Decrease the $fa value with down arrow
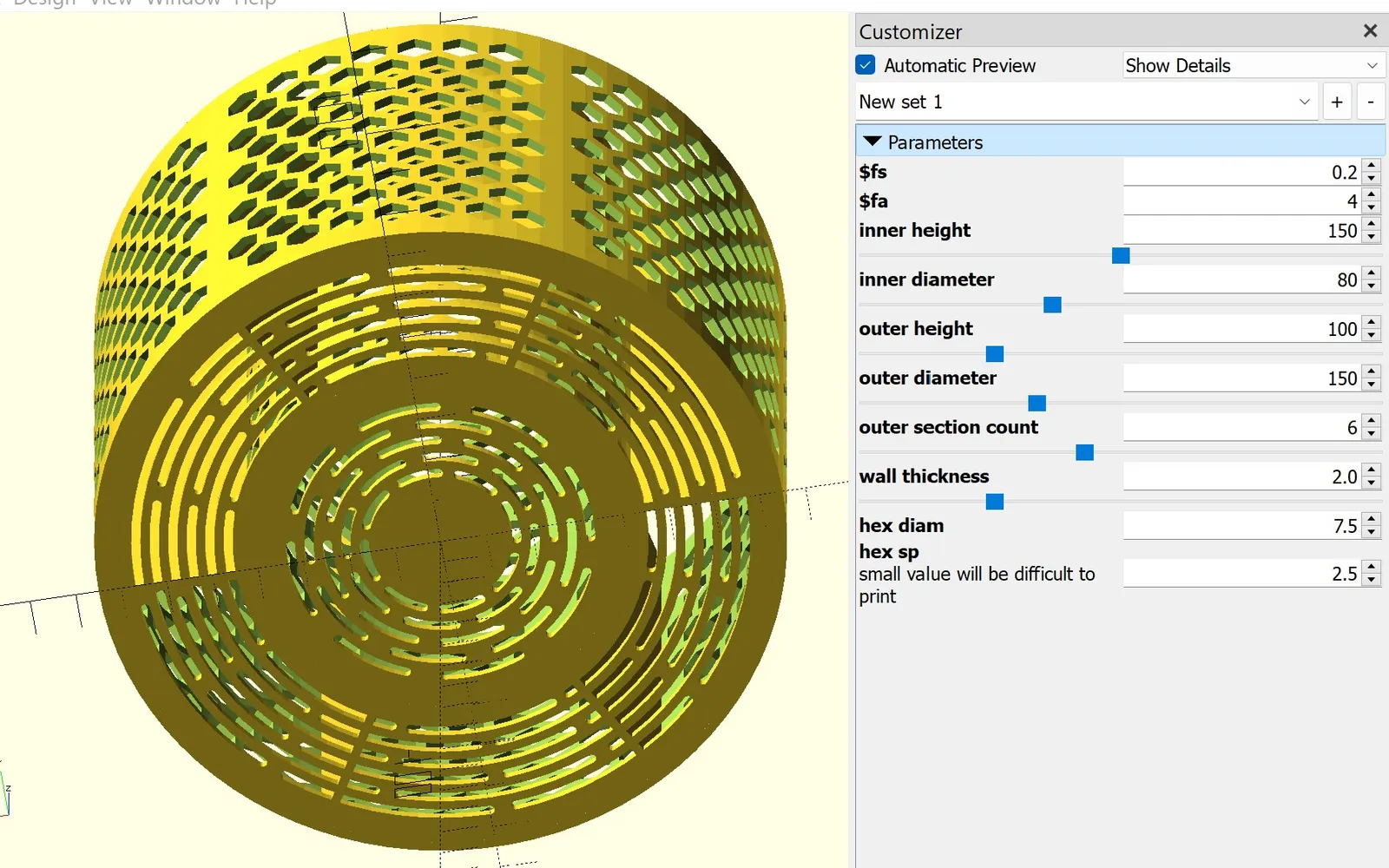 point(1372,207)
